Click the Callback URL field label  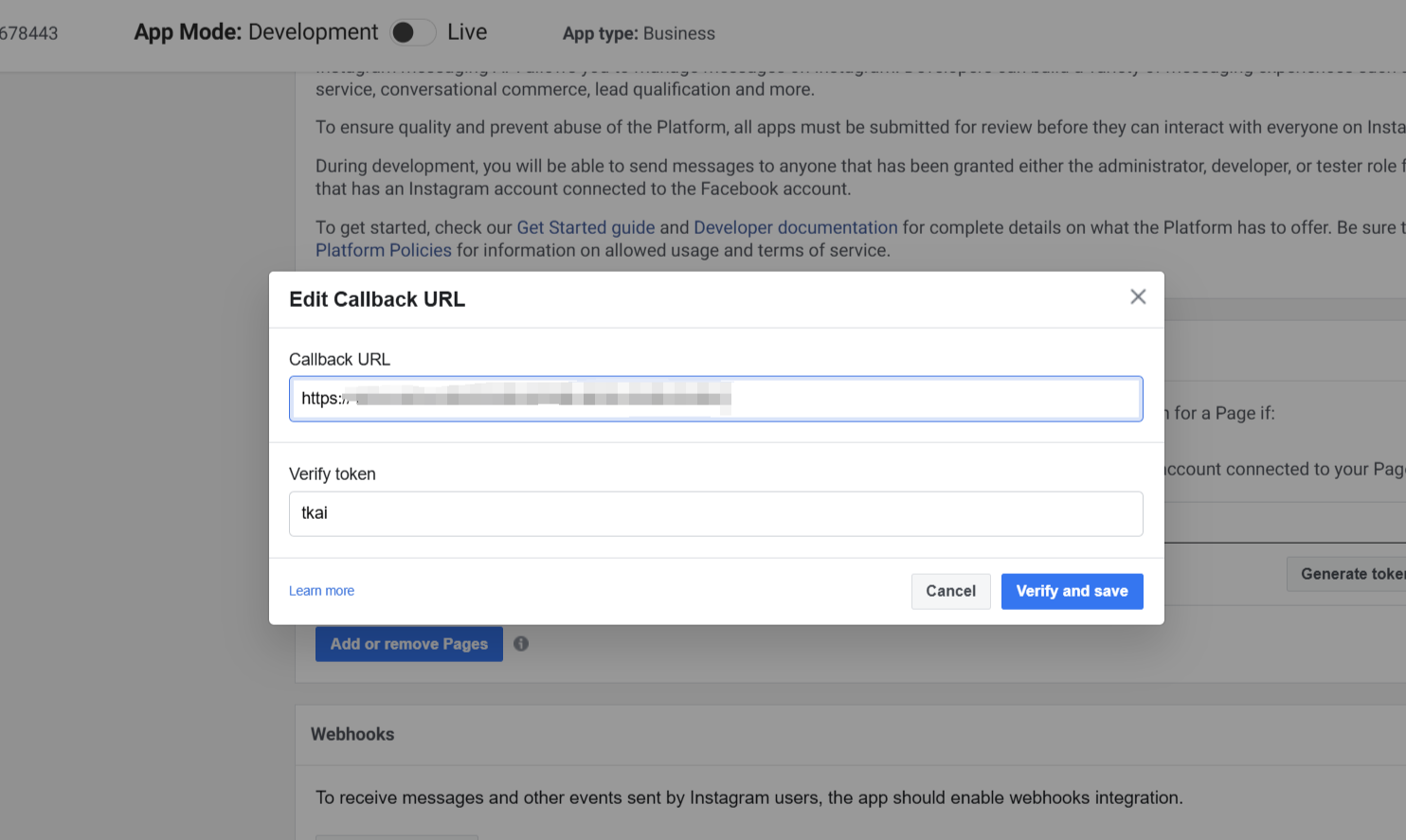[x=339, y=359]
